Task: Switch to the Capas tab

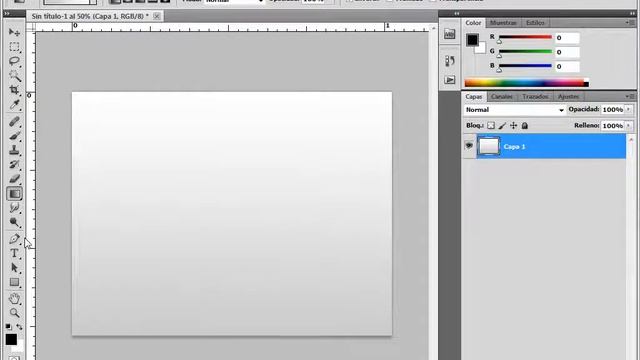Action: click(474, 97)
